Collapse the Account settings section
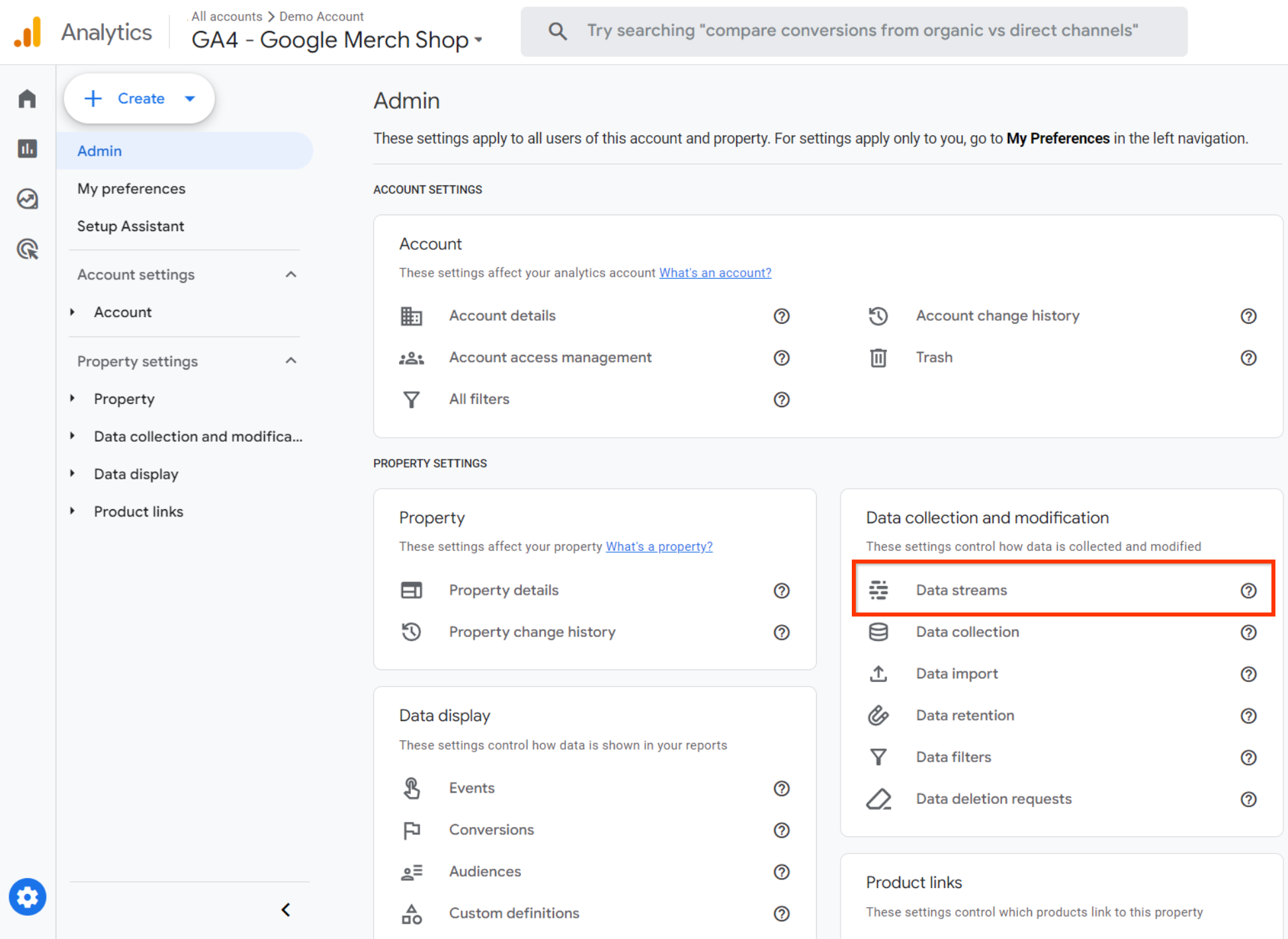The height and width of the screenshot is (939, 1288). tap(291, 275)
